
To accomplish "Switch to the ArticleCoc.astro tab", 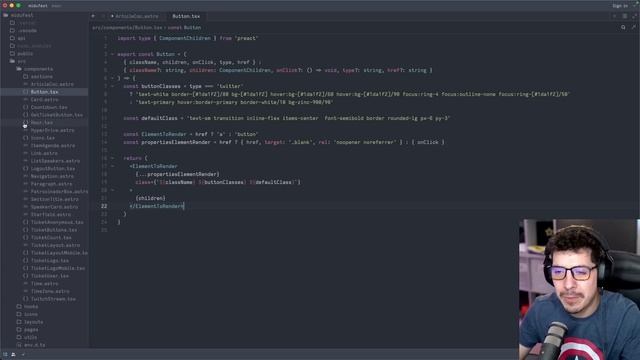I will 137,16.
